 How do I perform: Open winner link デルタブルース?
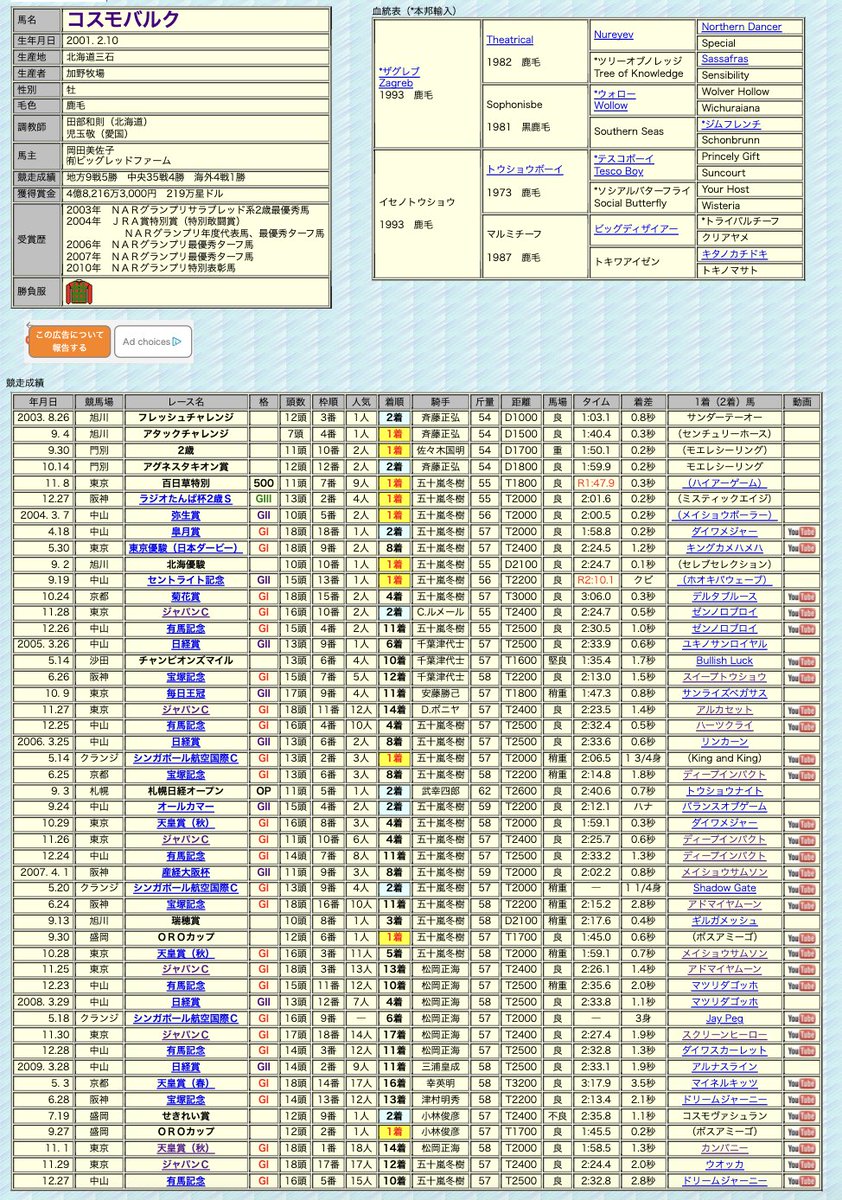point(724,596)
